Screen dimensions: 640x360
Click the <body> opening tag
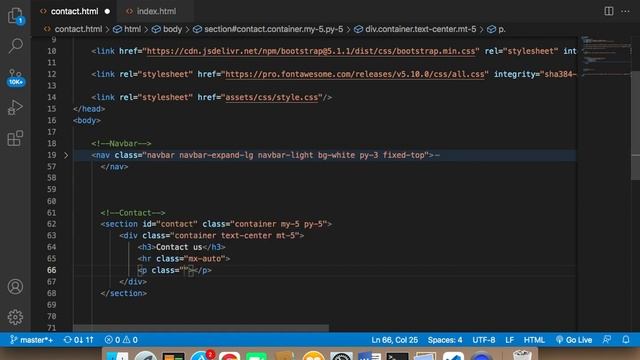pyautogui.click(x=87, y=120)
